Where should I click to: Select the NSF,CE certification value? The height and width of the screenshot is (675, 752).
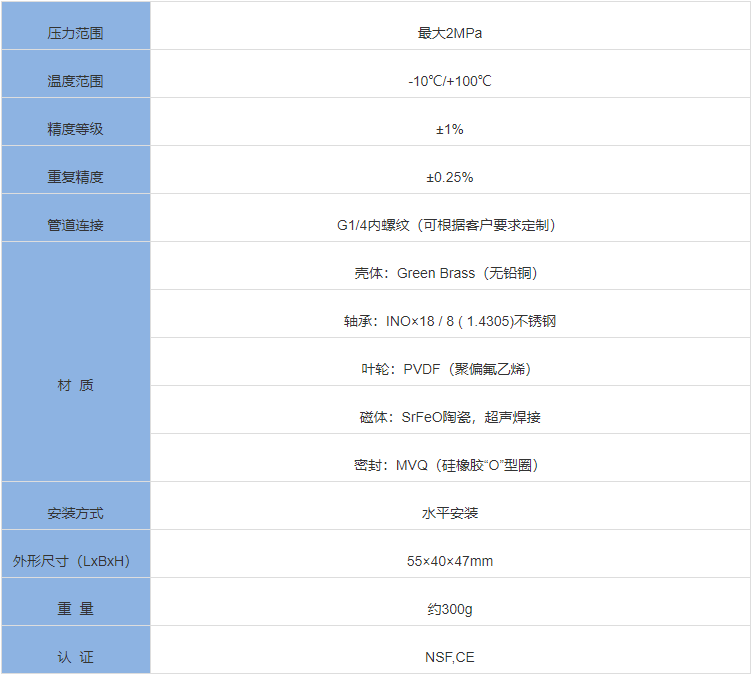click(449, 657)
